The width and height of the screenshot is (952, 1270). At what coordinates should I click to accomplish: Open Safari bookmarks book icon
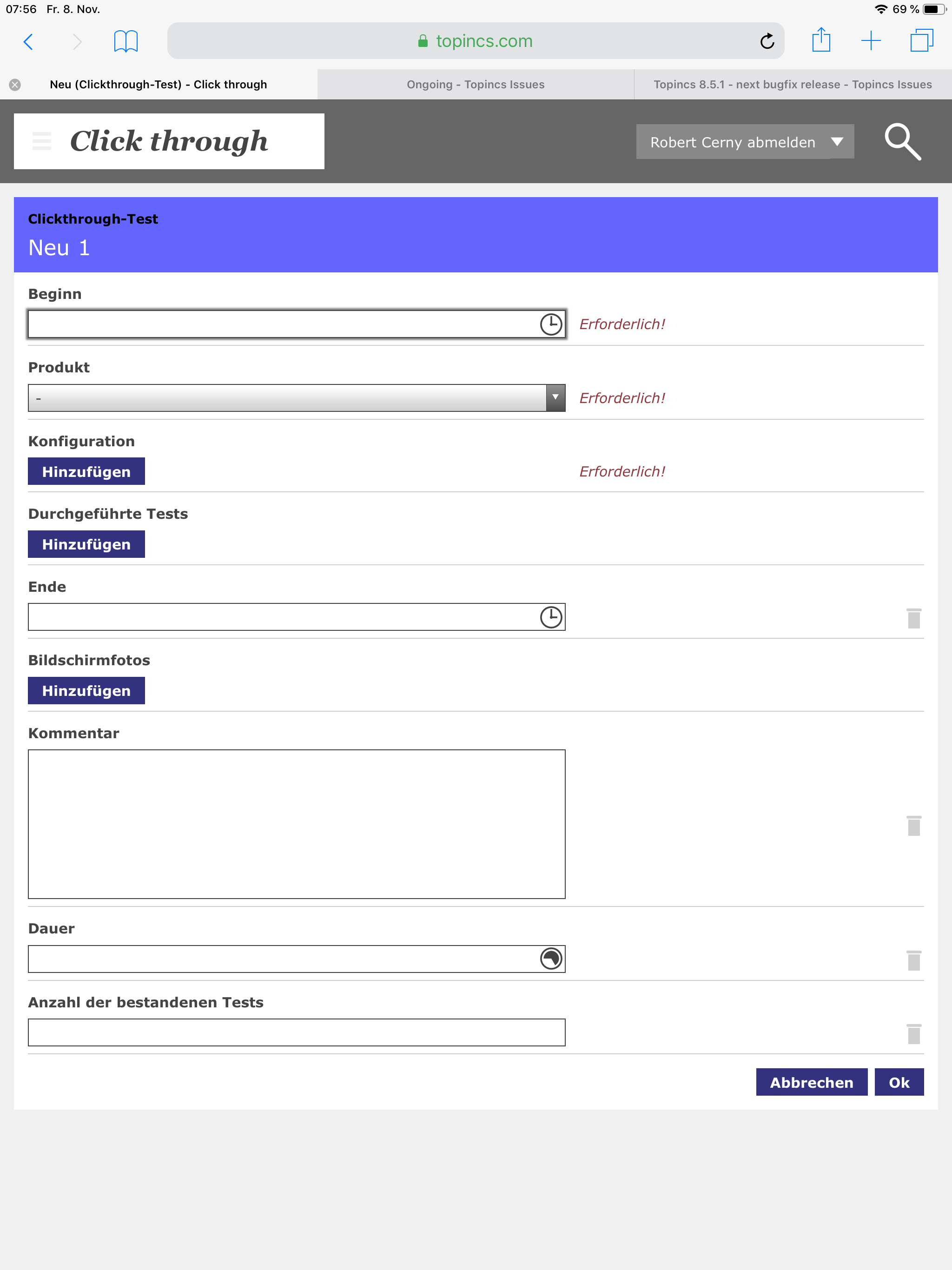(126, 41)
